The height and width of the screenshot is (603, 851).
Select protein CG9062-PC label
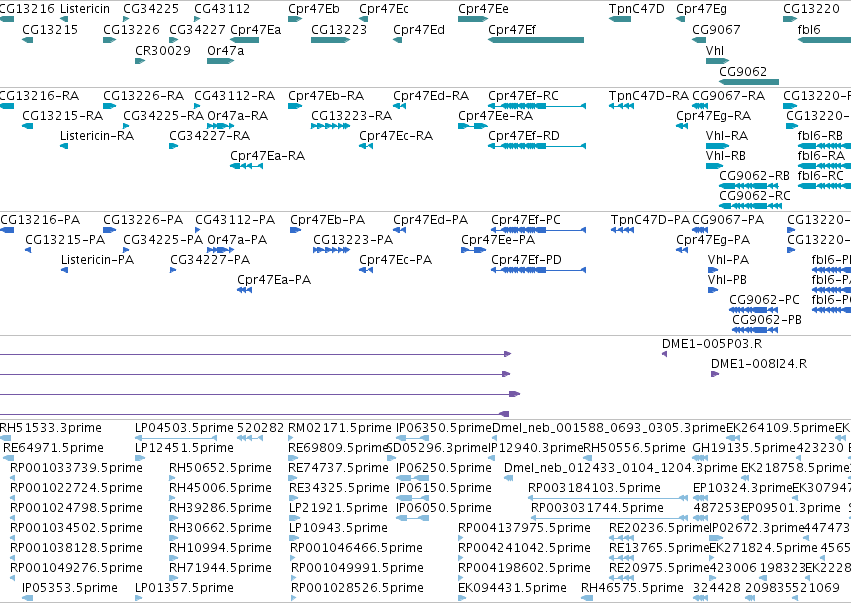point(764,300)
